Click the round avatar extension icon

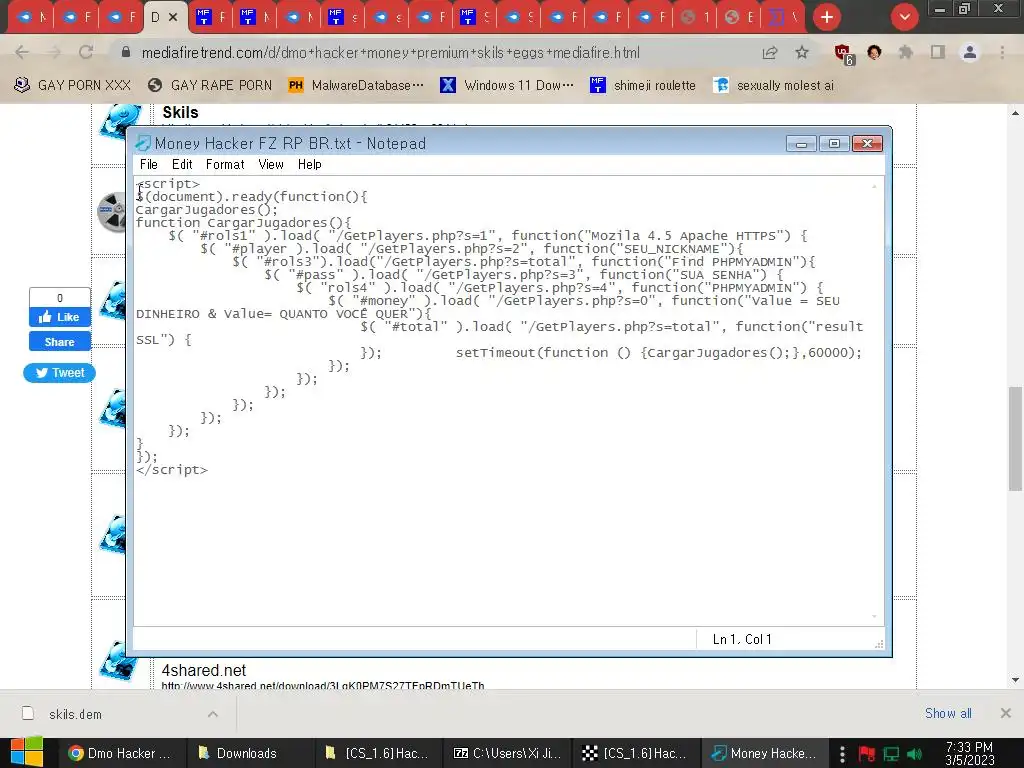[x=874, y=52]
